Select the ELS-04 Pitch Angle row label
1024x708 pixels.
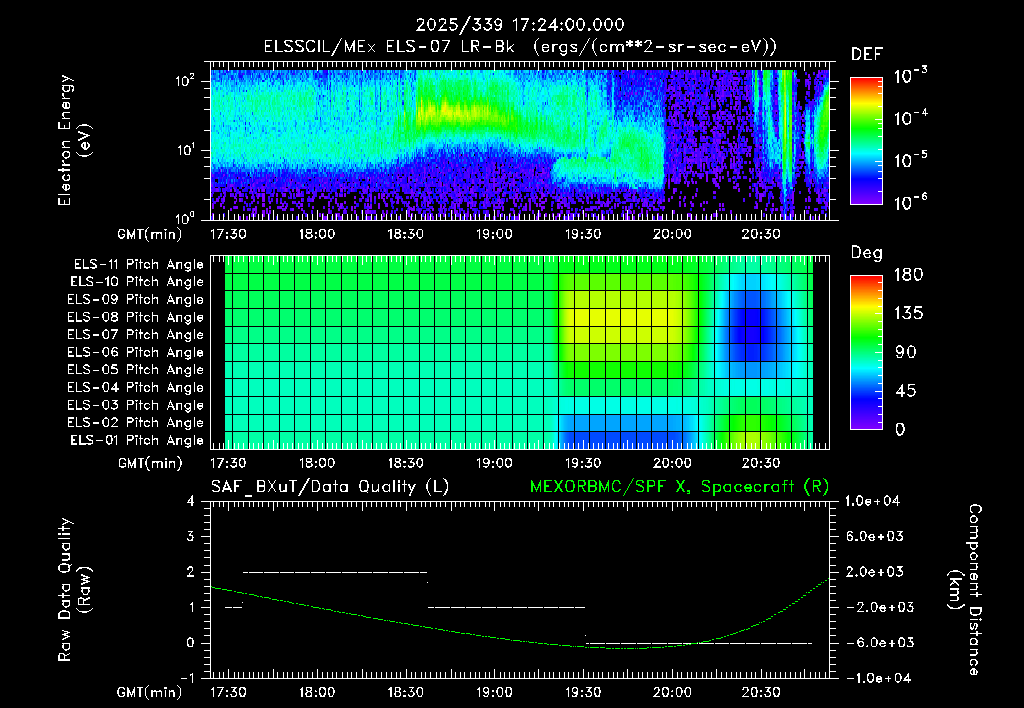(x=135, y=388)
